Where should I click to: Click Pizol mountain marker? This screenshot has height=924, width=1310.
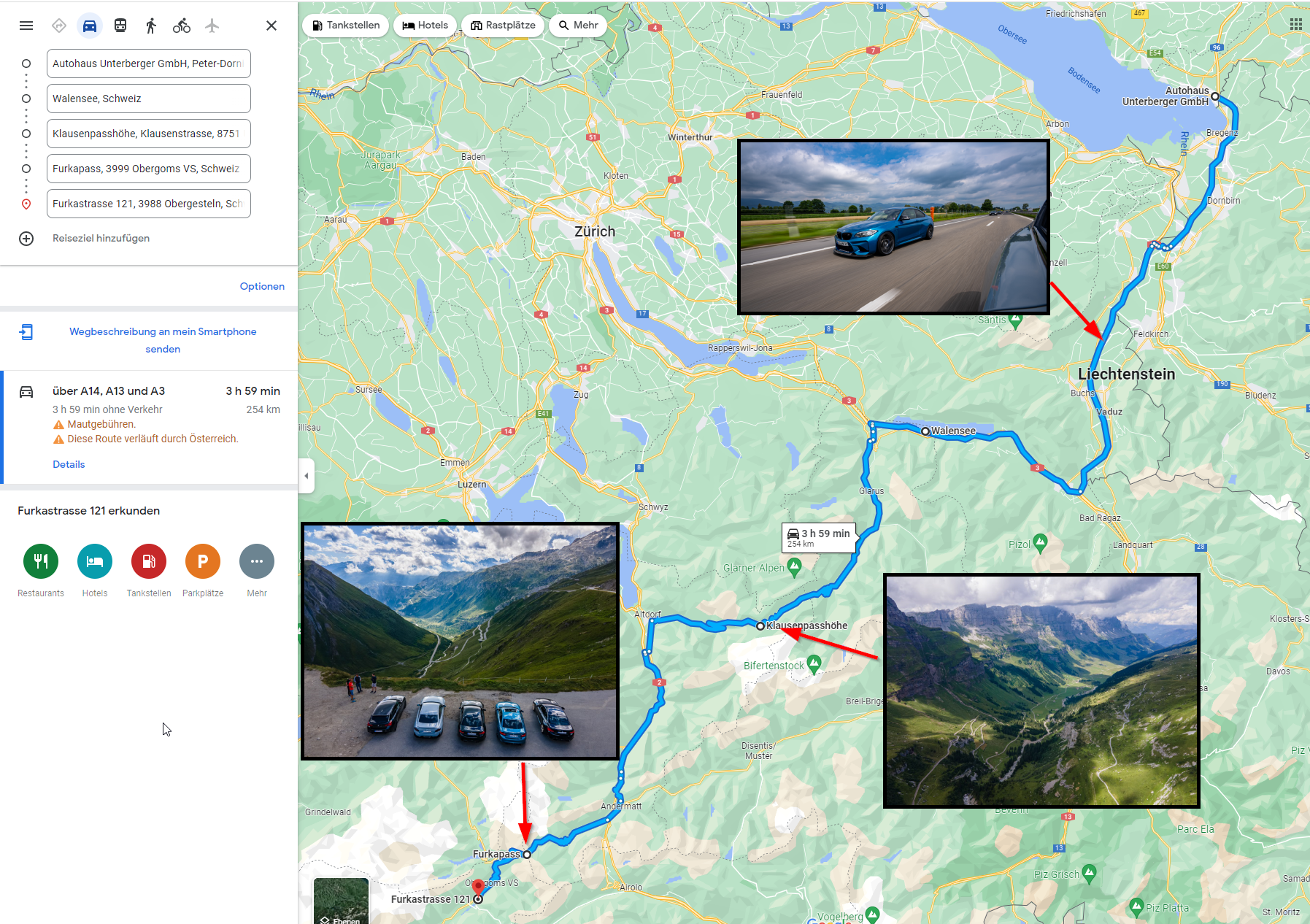pyautogui.click(x=1041, y=542)
